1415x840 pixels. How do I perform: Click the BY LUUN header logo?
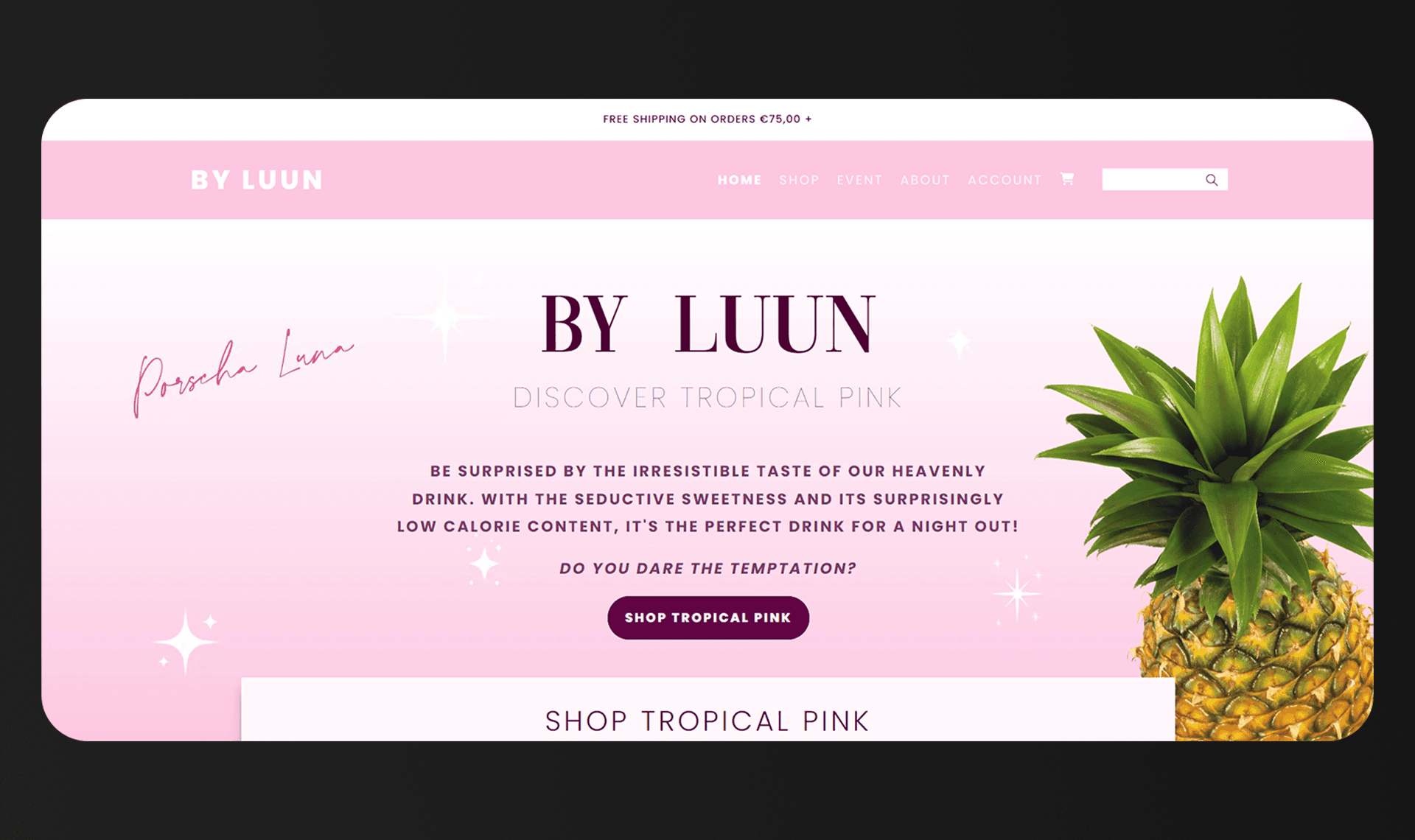pyautogui.click(x=256, y=180)
